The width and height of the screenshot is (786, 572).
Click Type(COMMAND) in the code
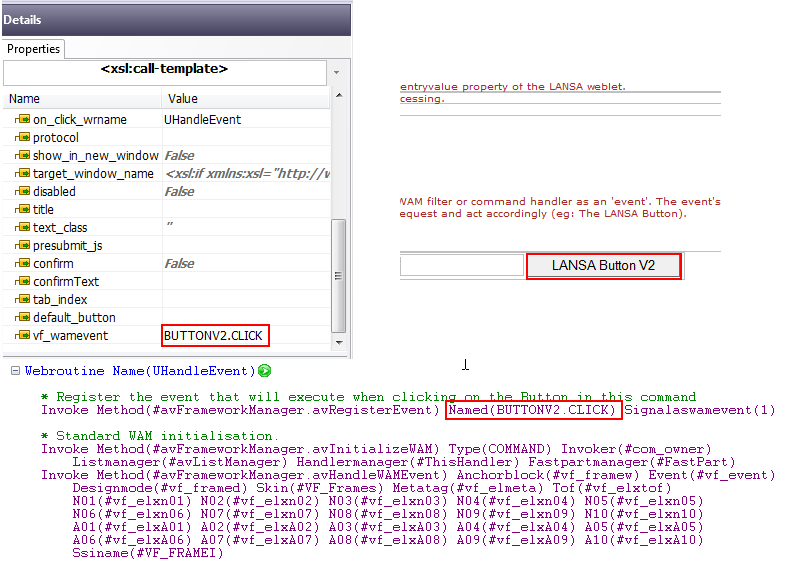coord(500,449)
